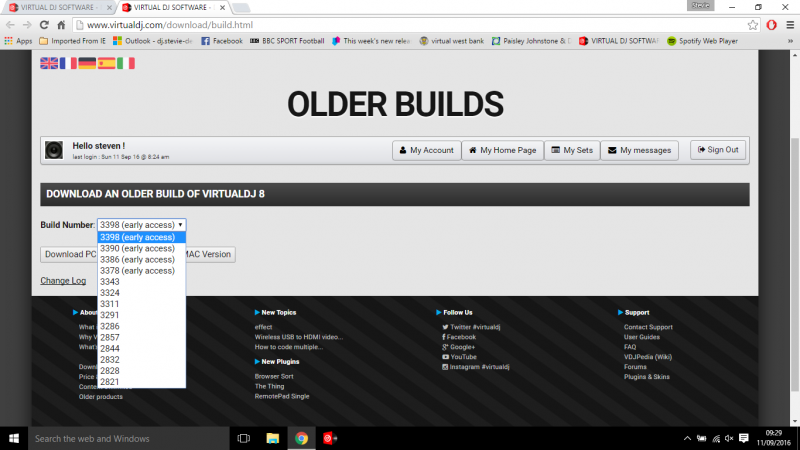Show hidden system tray icons

coord(687,438)
